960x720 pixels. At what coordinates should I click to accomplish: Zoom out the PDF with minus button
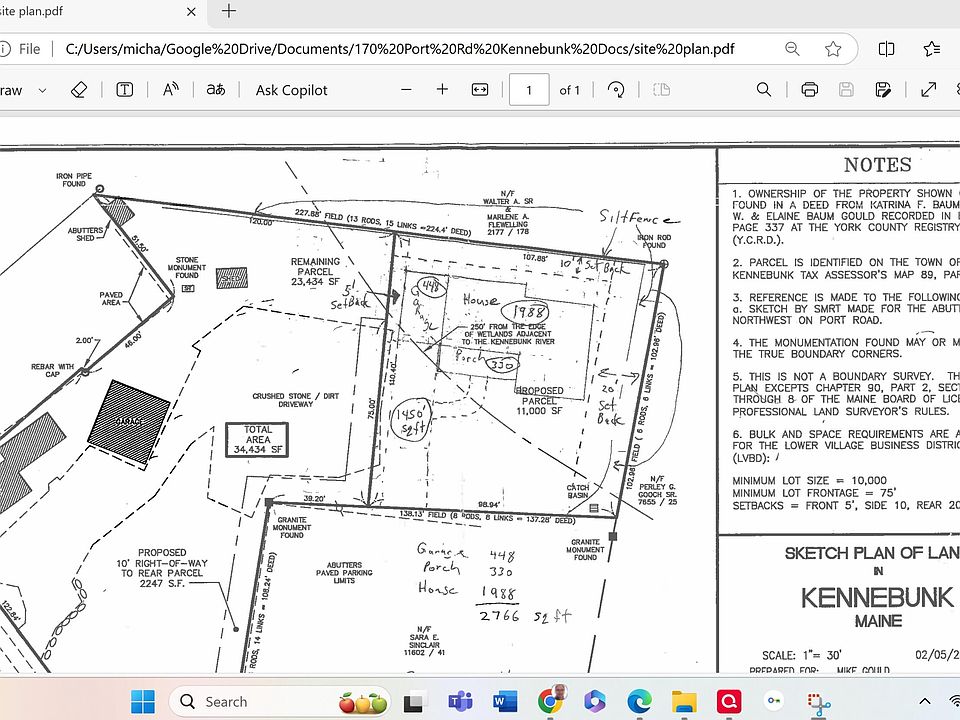[406, 90]
